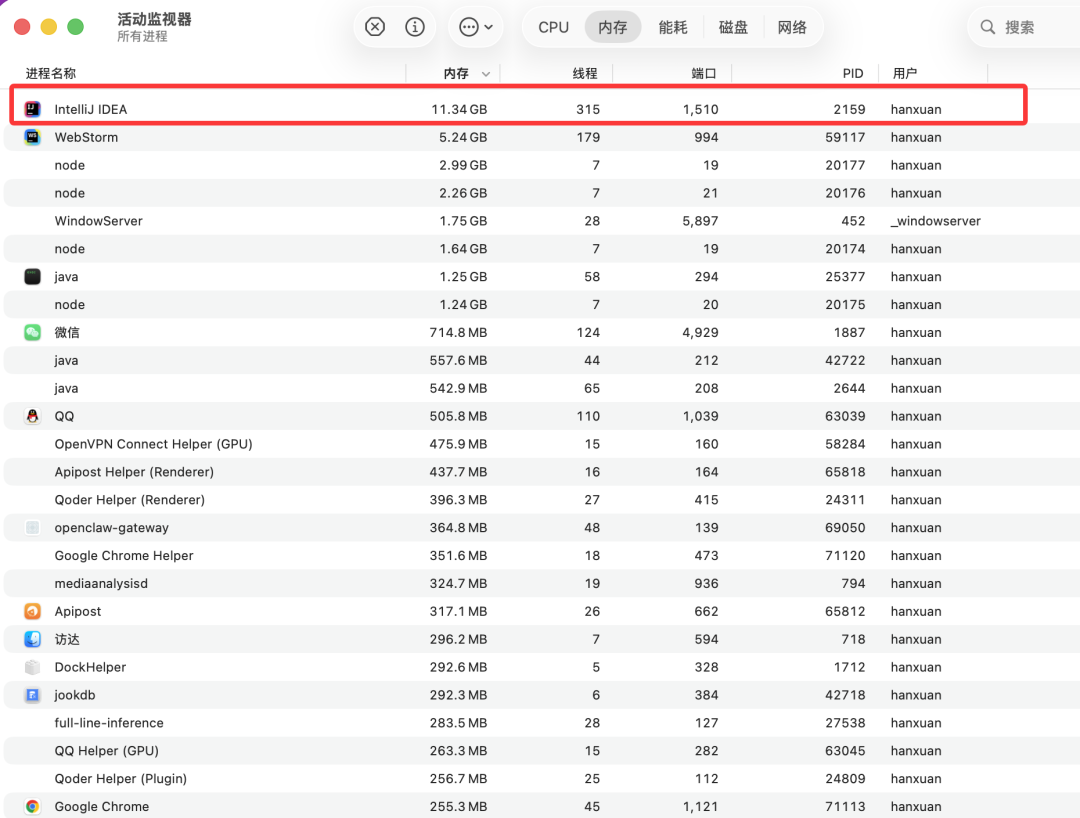Click the Google Chrome icon

(32, 806)
